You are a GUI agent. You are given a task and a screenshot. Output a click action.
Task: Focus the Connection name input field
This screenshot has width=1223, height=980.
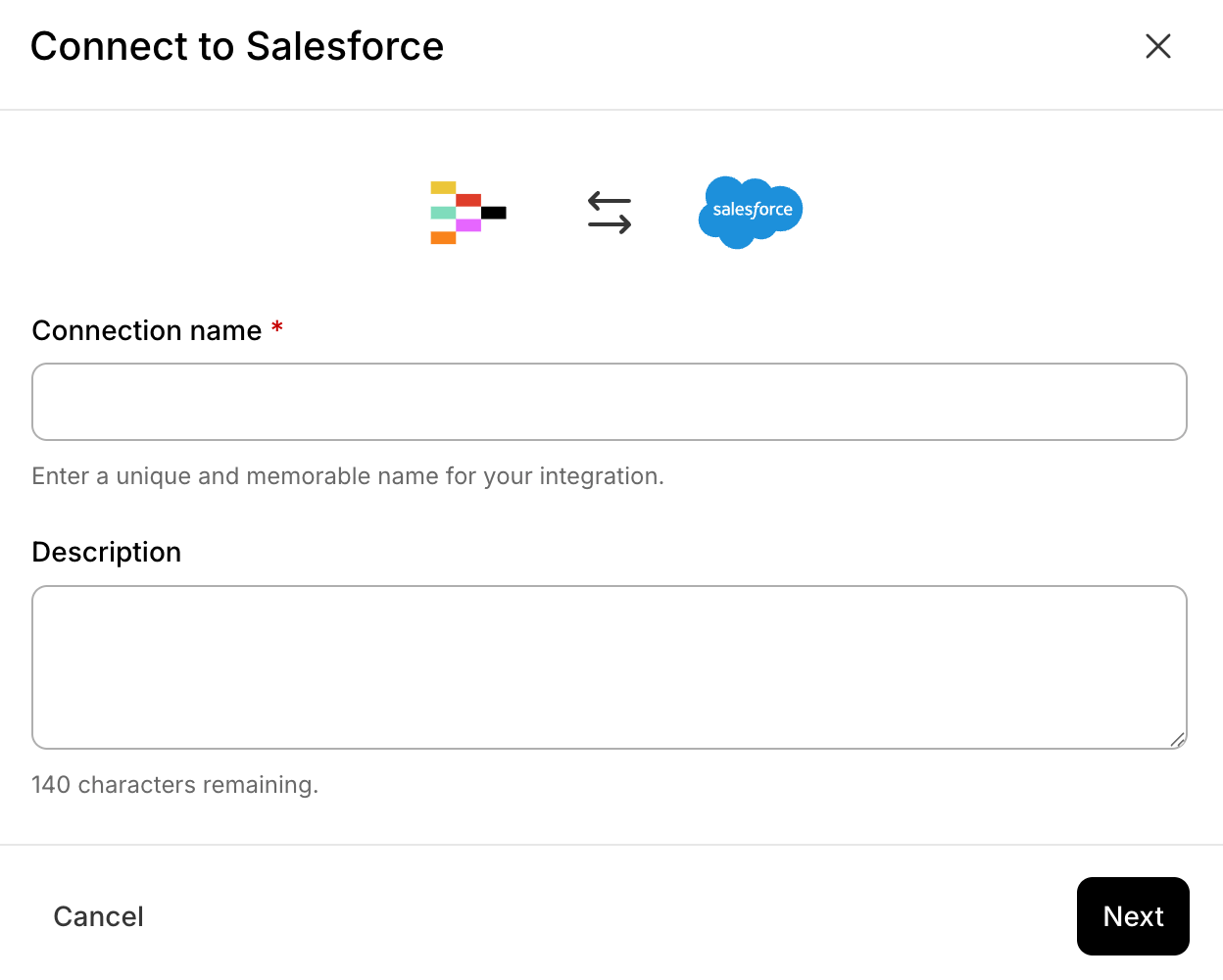610,402
